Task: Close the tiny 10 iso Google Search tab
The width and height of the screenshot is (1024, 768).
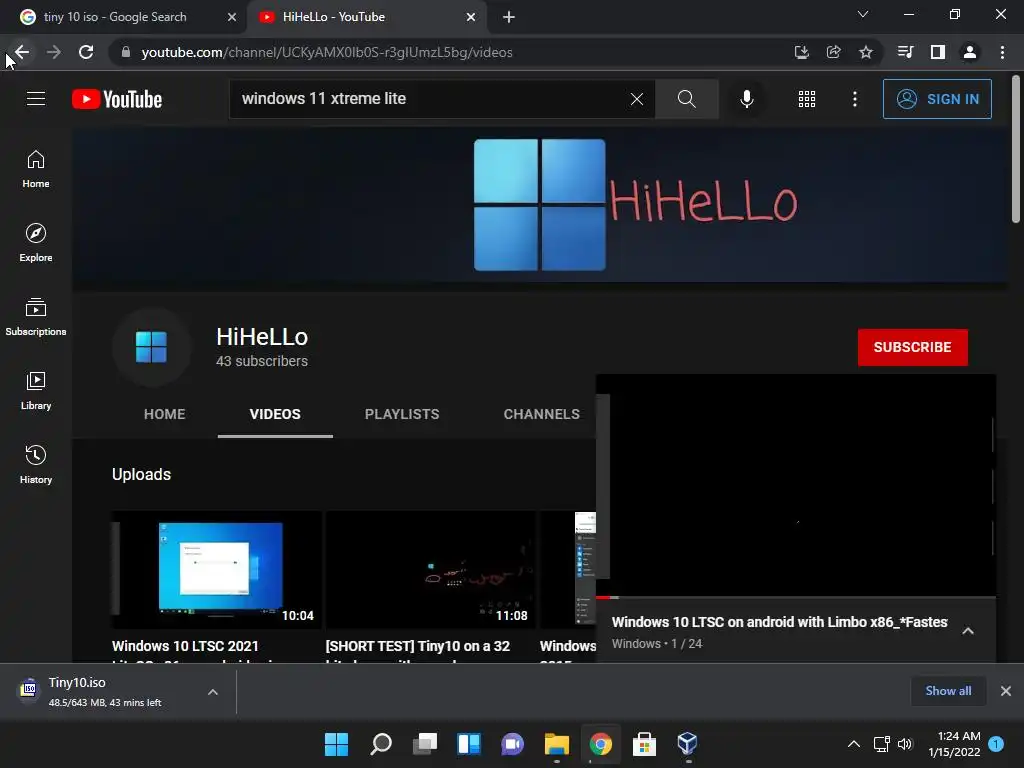Action: pos(232,17)
